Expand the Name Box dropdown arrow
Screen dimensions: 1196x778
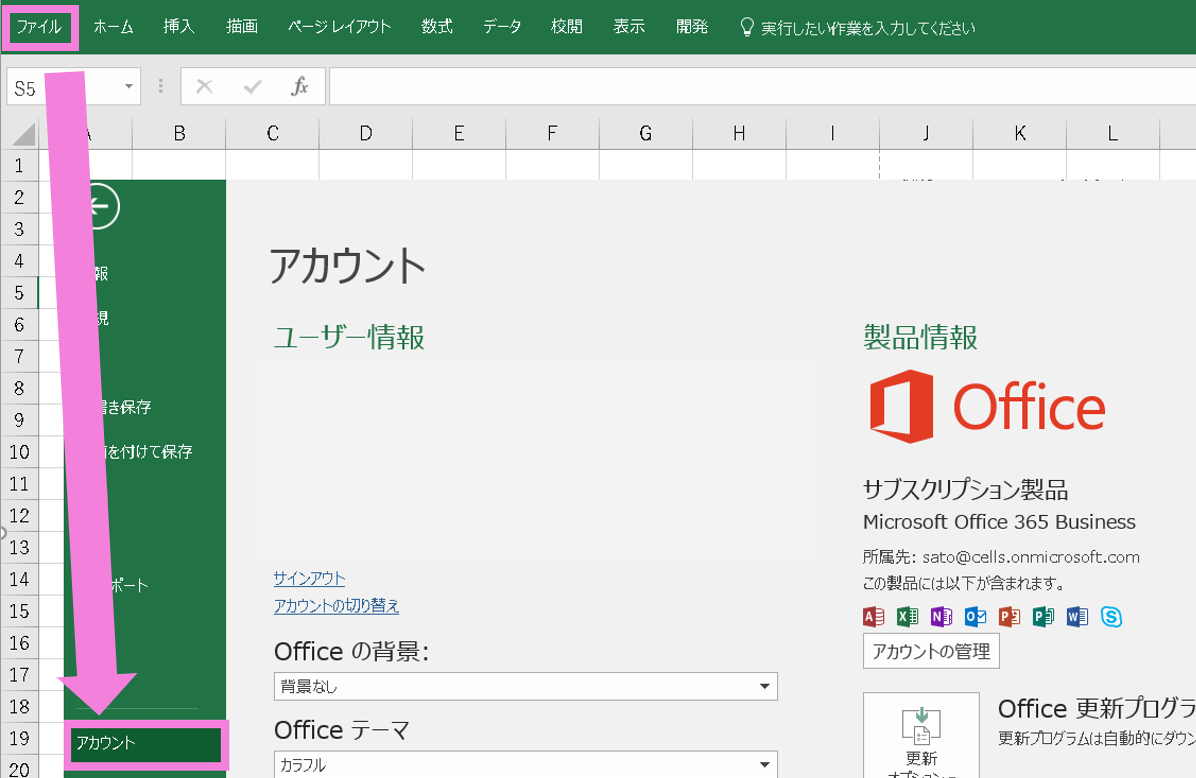(x=128, y=87)
